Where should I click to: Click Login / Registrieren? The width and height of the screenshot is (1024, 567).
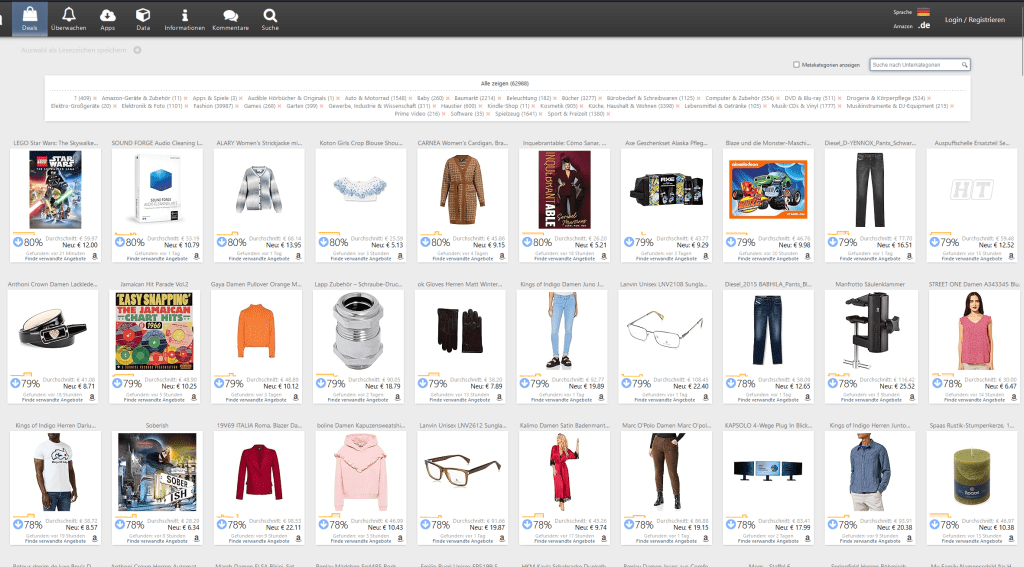(974, 20)
